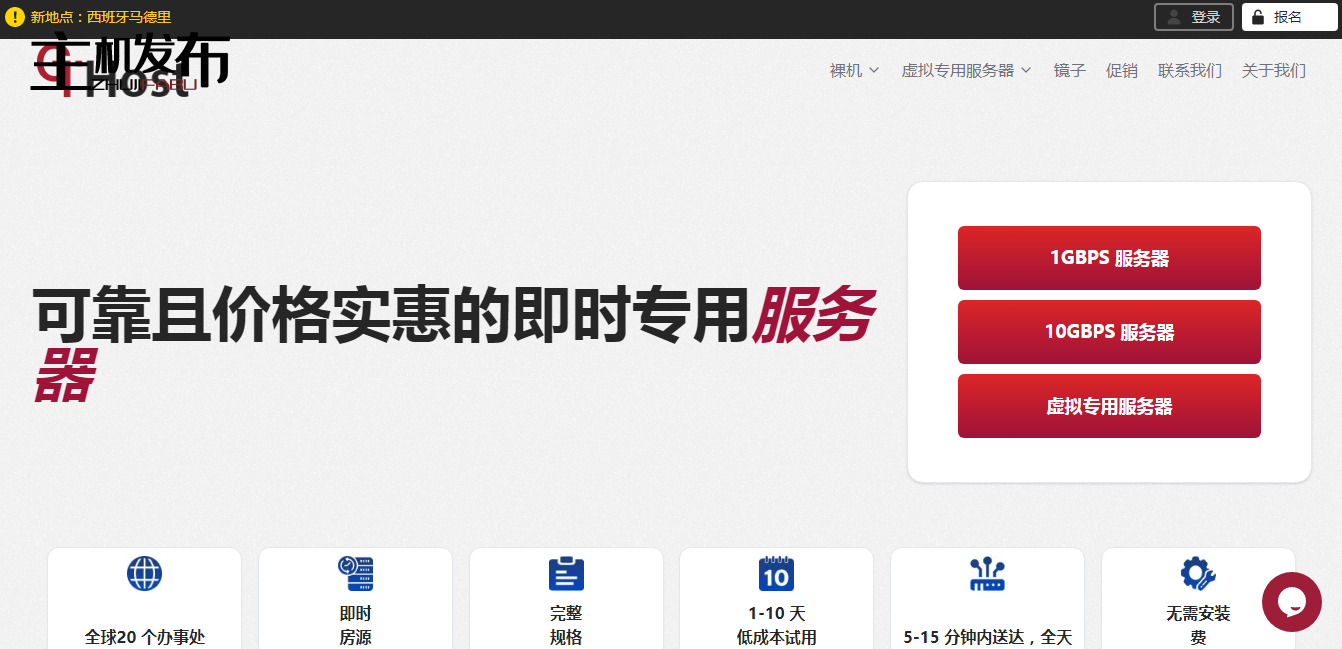Open the live chat bubble widget
Viewport: 1342px width, 649px height.
coord(1291,602)
